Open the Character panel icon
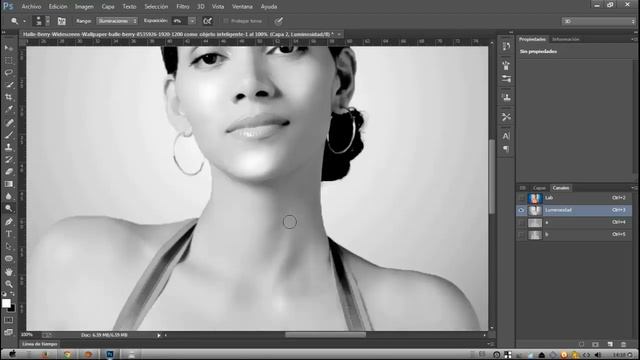The height and width of the screenshot is (360, 640). tap(506, 136)
